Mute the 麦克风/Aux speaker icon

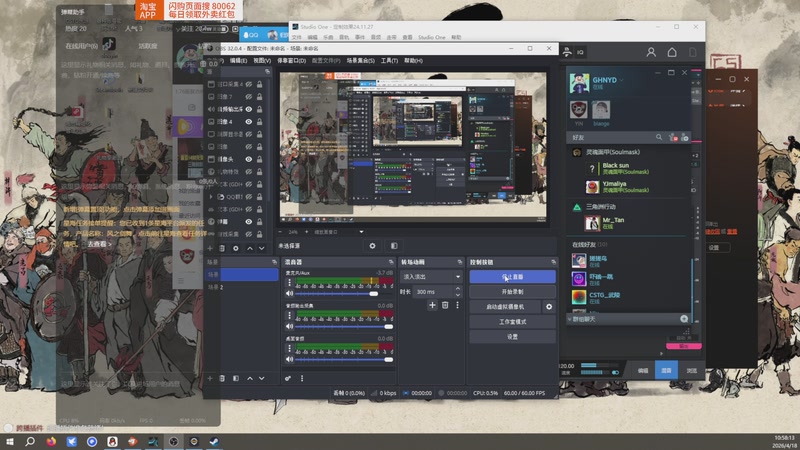coord(289,294)
